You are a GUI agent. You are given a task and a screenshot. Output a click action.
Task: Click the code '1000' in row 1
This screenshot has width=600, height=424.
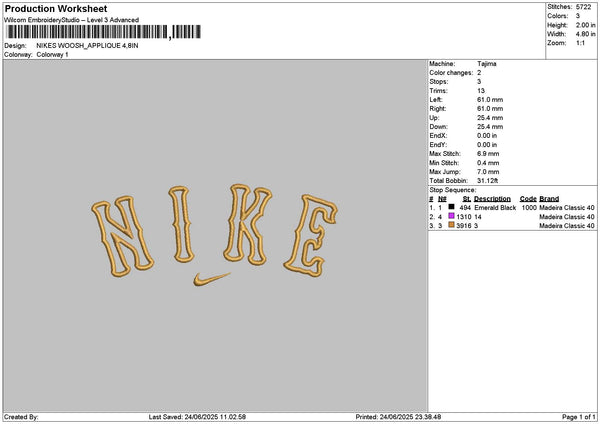click(529, 208)
